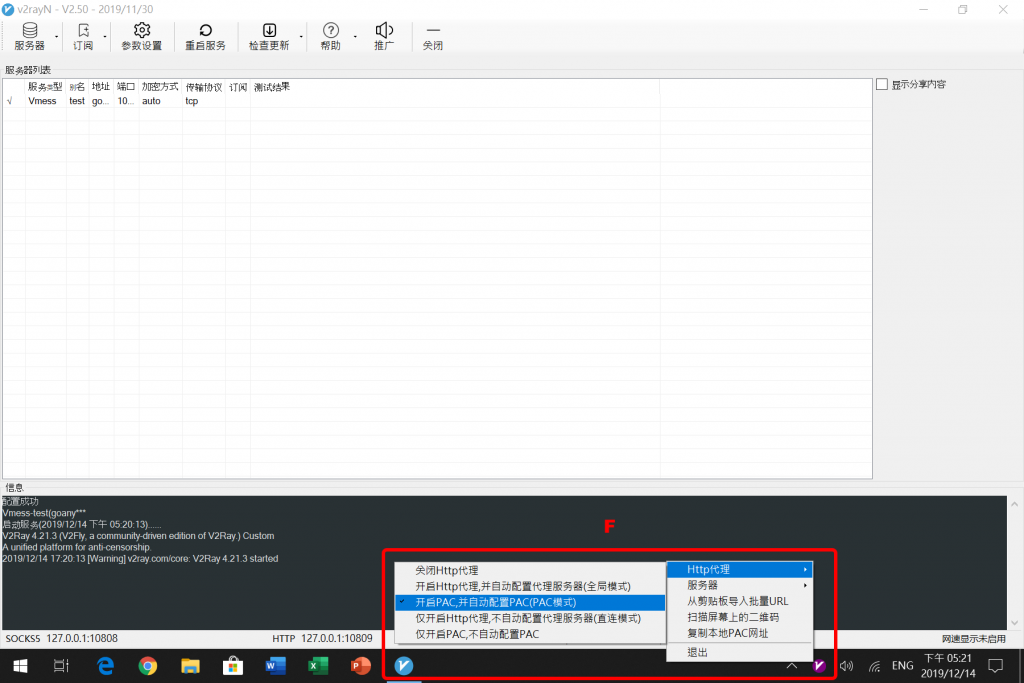Switch the ENG input language indicator
The height and width of the screenshot is (683, 1024).
point(903,666)
